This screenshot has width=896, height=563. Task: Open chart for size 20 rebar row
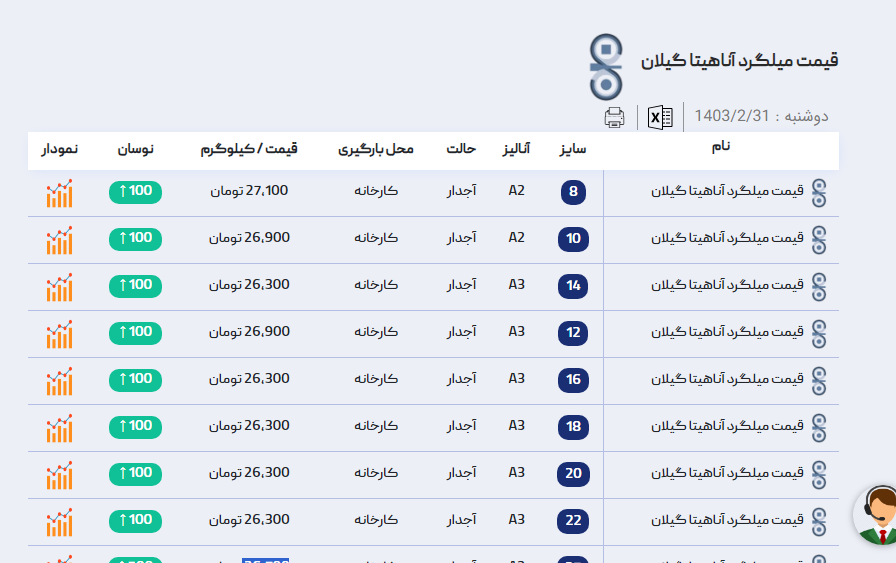click(59, 475)
